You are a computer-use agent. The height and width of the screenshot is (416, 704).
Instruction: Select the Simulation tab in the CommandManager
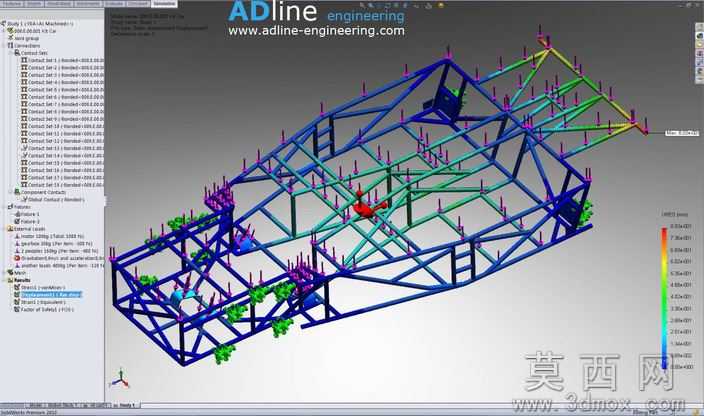coord(164,3)
